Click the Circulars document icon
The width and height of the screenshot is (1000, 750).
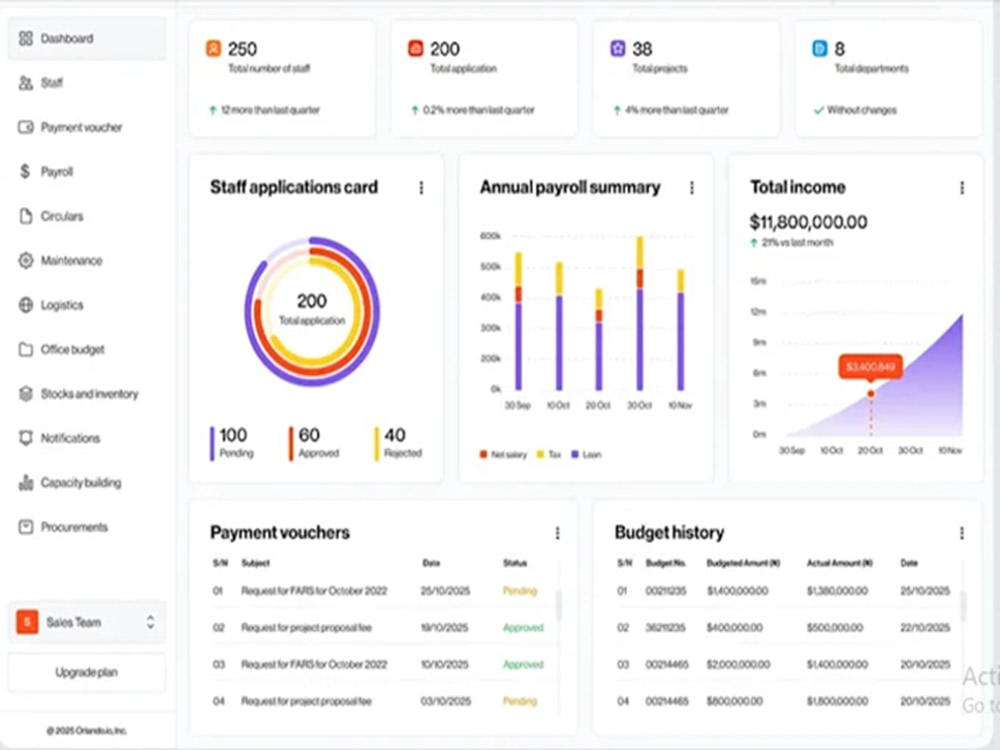[x=26, y=216]
